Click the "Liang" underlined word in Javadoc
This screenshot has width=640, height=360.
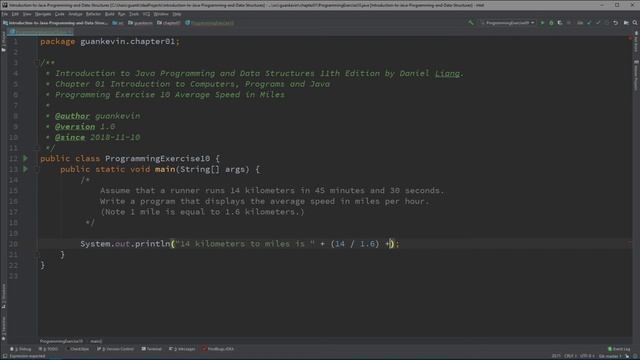coord(447,73)
